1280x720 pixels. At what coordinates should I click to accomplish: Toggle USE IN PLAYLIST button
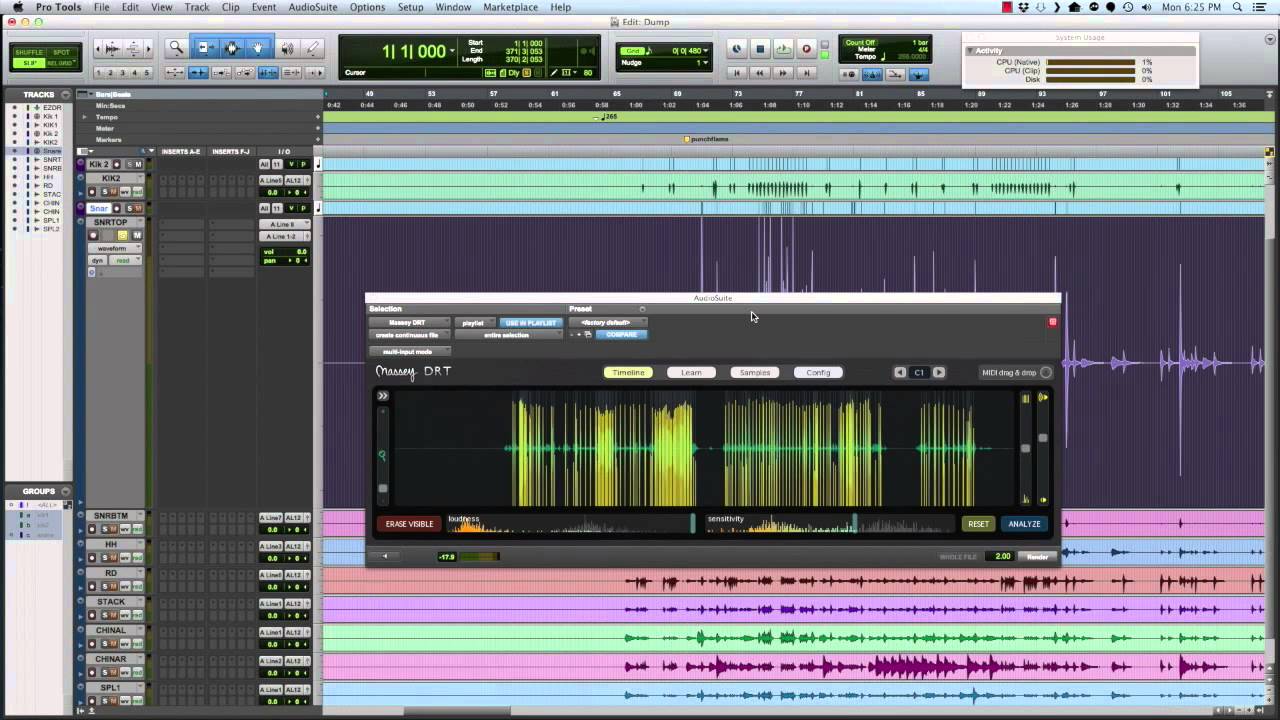pyautogui.click(x=530, y=323)
